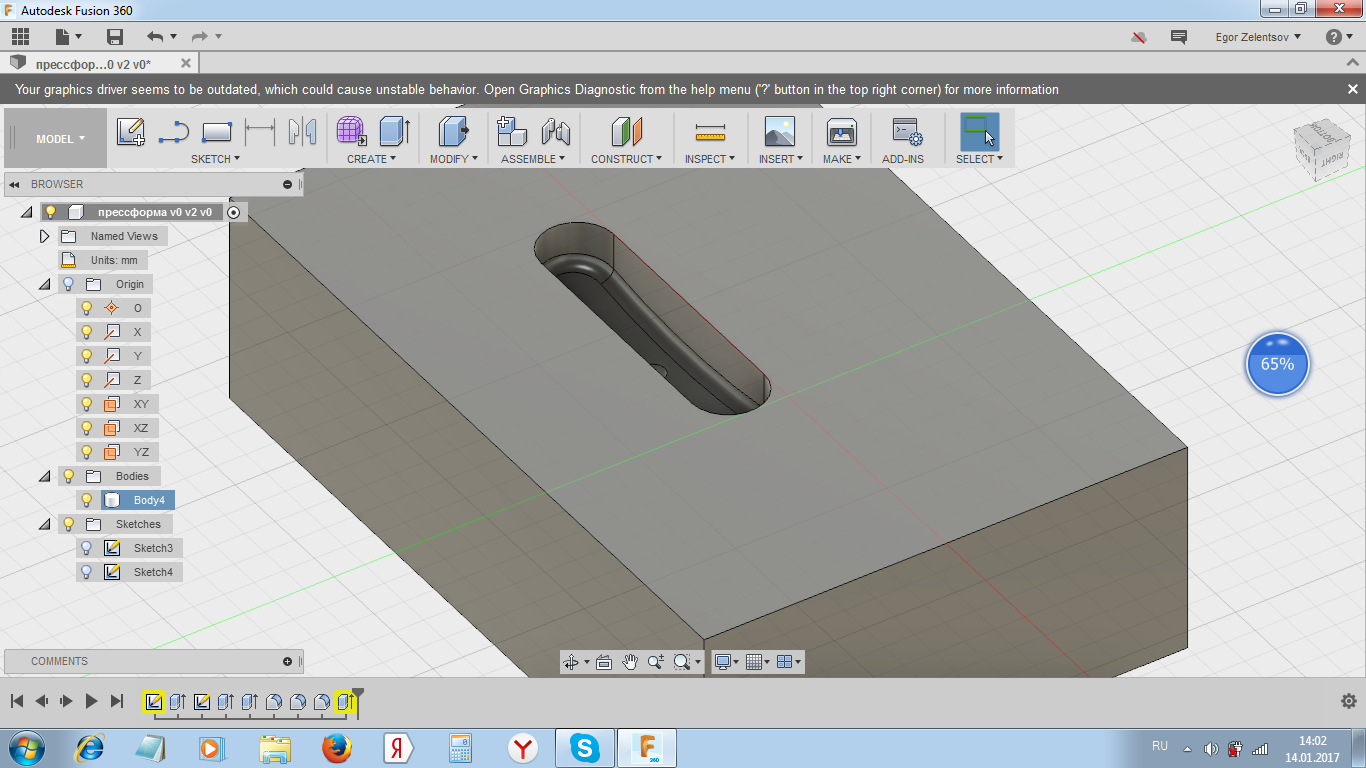This screenshot has height=768, width=1366.
Task: Select the Measure tool in Inspect
Action: (710, 131)
